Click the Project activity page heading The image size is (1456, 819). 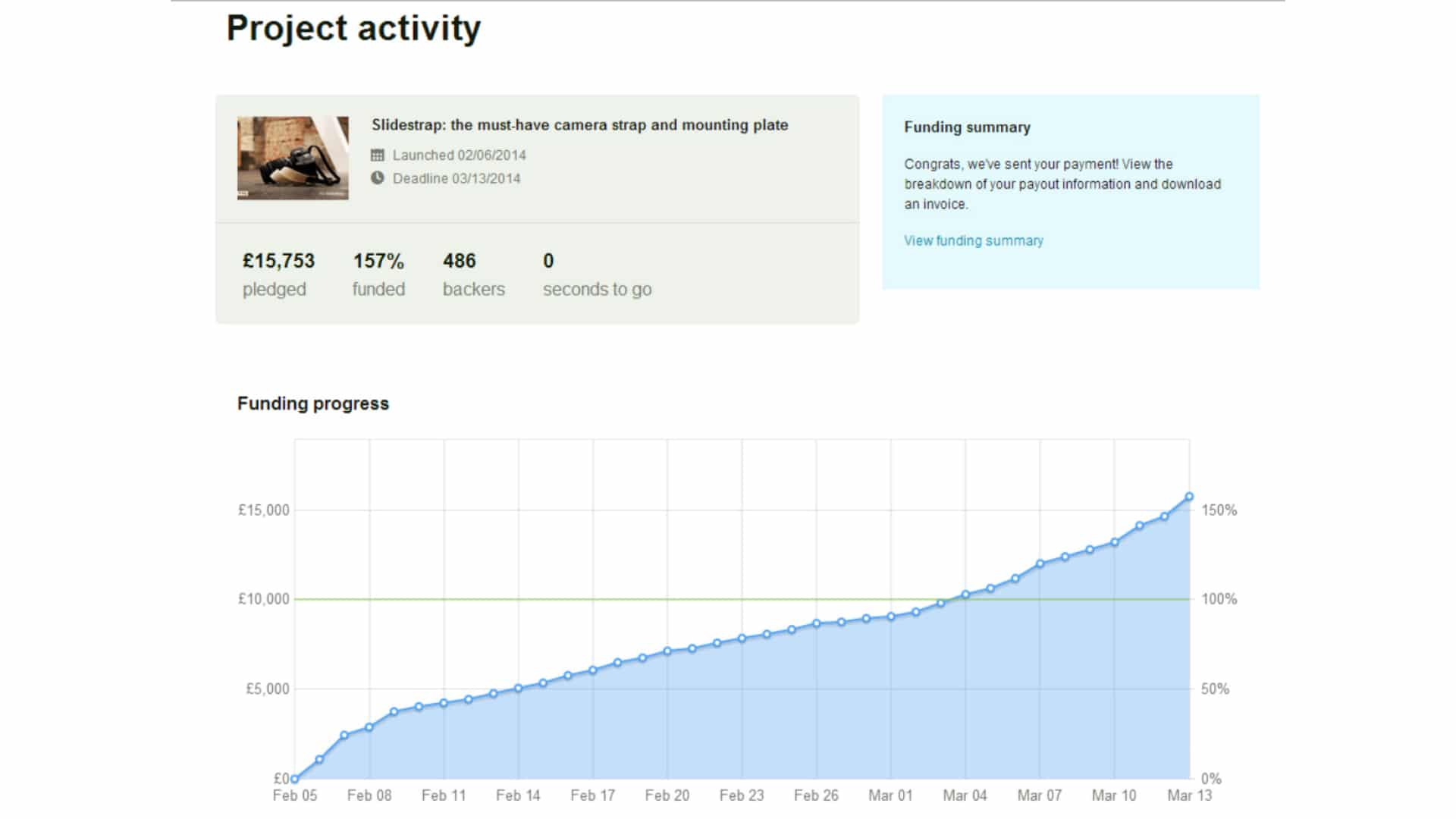353,29
